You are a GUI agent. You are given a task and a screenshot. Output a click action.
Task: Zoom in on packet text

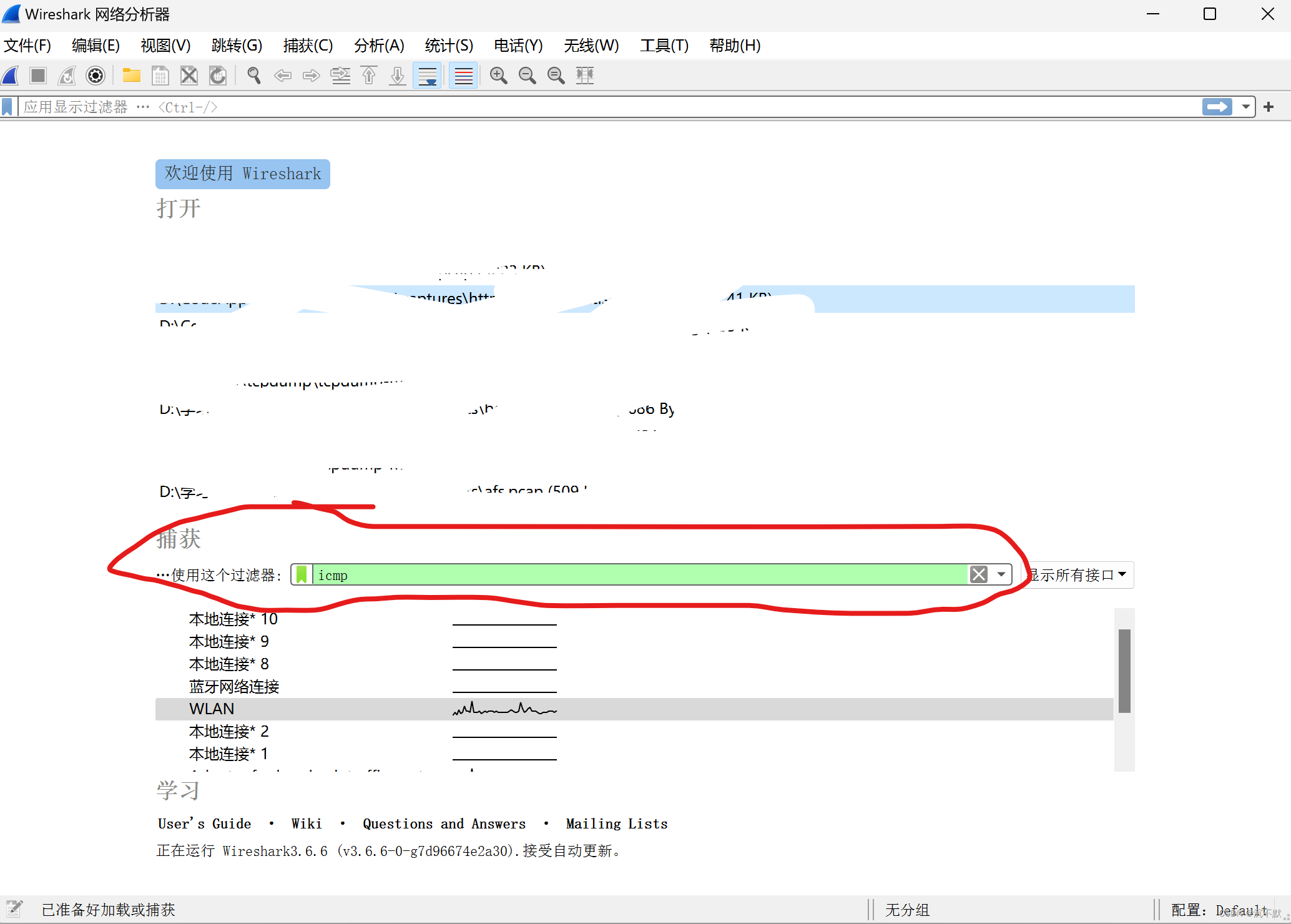(498, 76)
